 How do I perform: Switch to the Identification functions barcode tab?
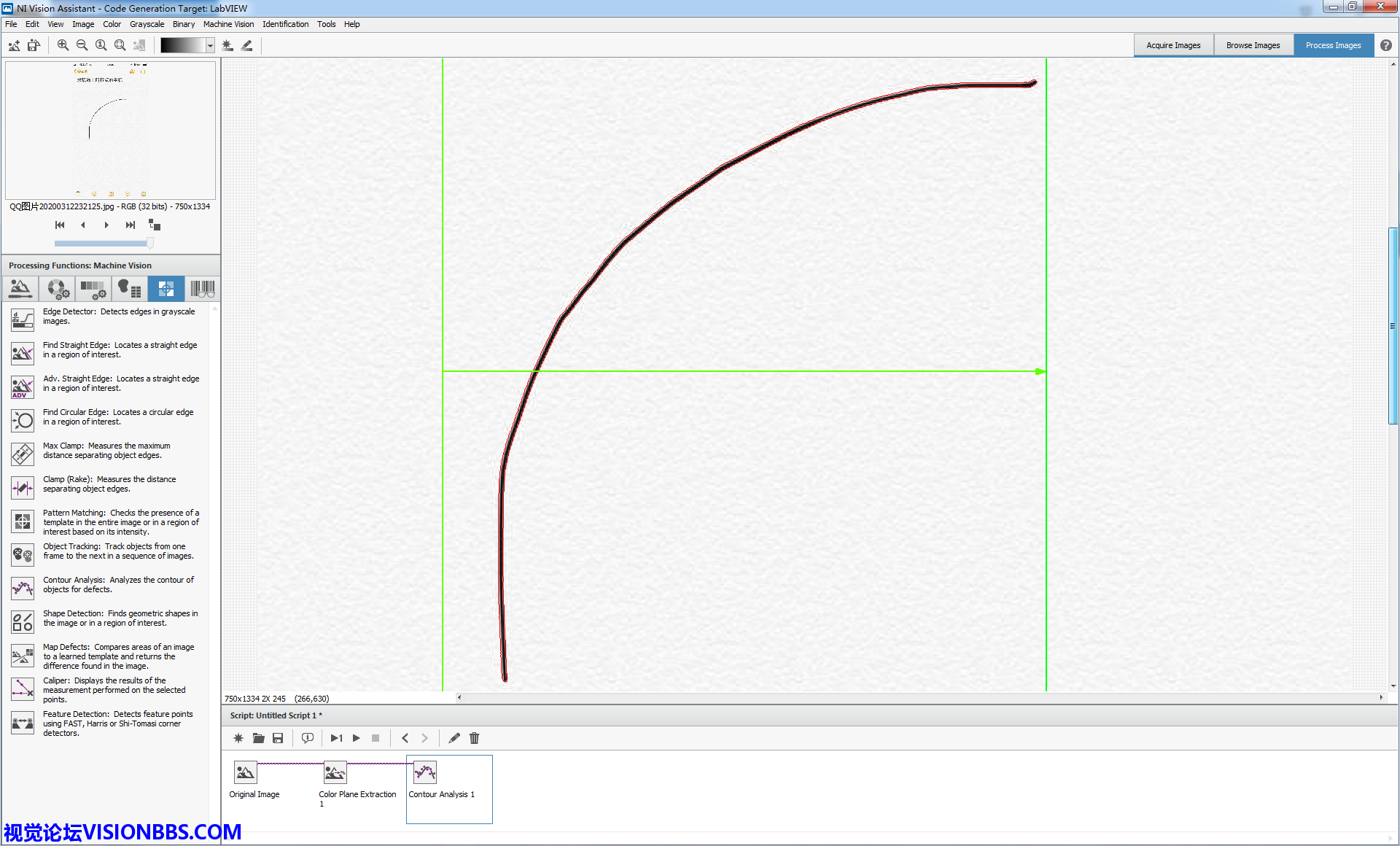[x=202, y=289]
